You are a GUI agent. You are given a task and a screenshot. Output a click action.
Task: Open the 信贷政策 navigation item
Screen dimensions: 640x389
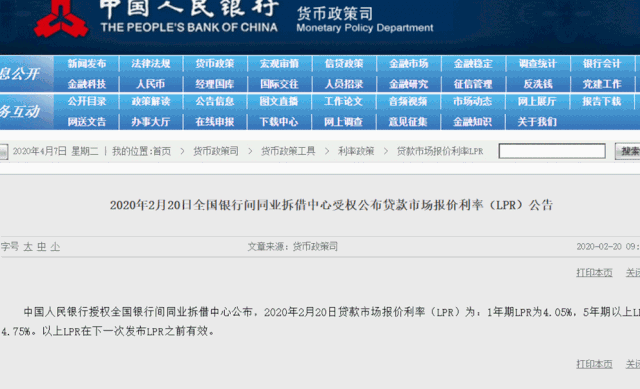click(x=344, y=64)
